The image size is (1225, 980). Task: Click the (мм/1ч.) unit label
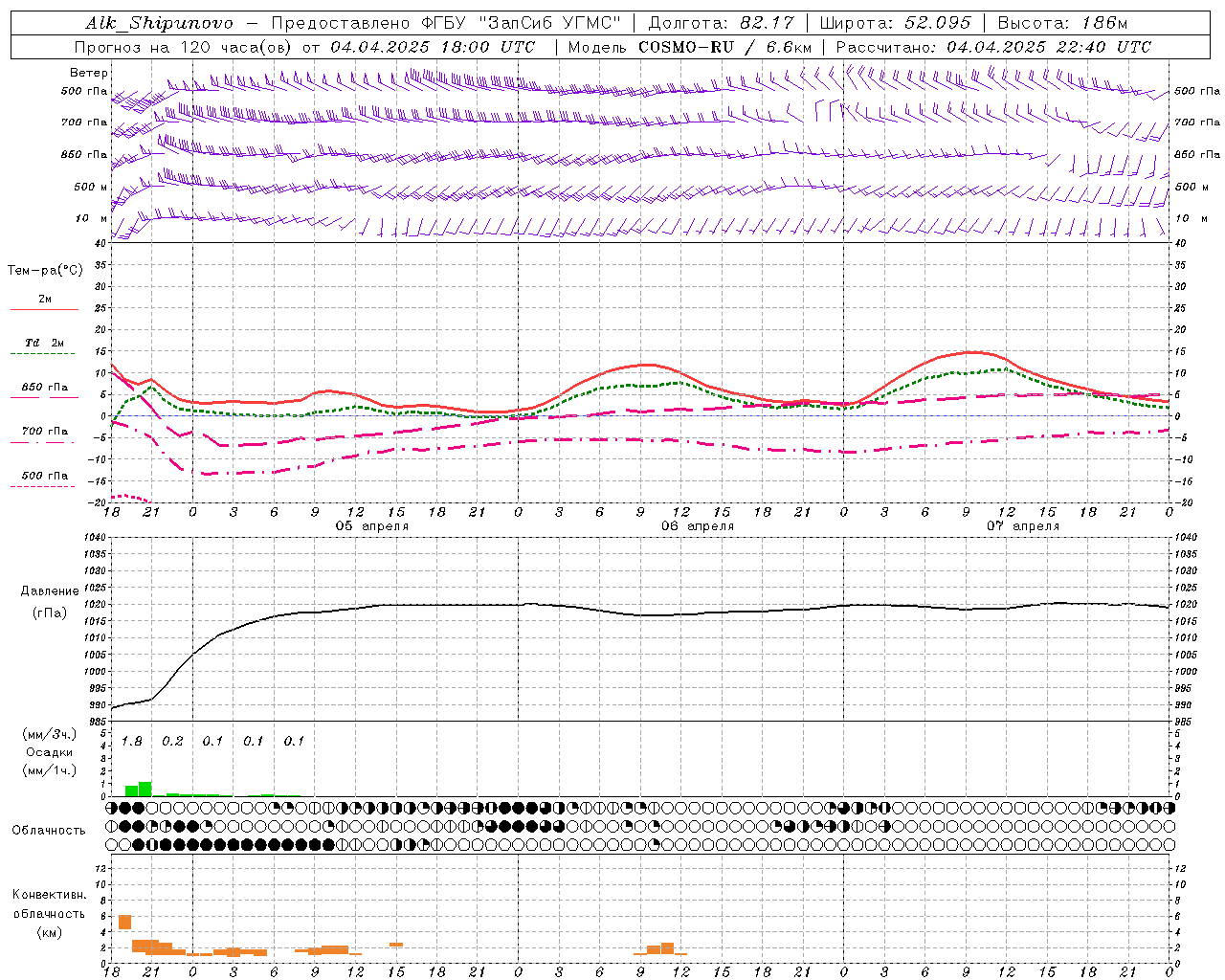click(49, 770)
